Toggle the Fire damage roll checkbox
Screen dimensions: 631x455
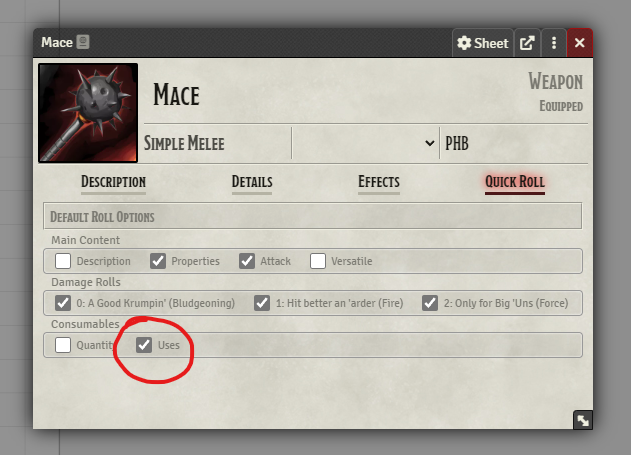(x=262, y=303)
